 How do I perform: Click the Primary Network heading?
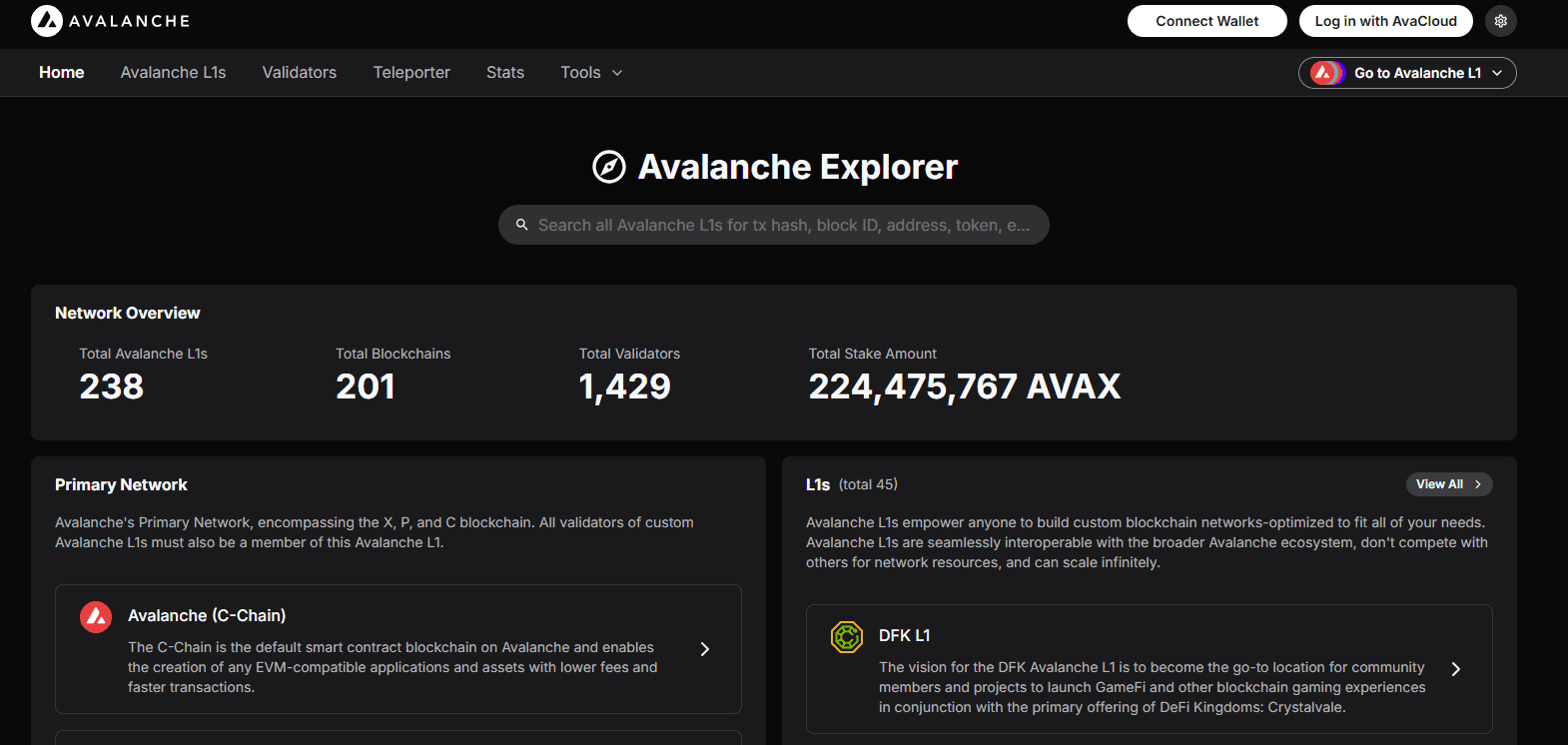[x=121, y=484]
